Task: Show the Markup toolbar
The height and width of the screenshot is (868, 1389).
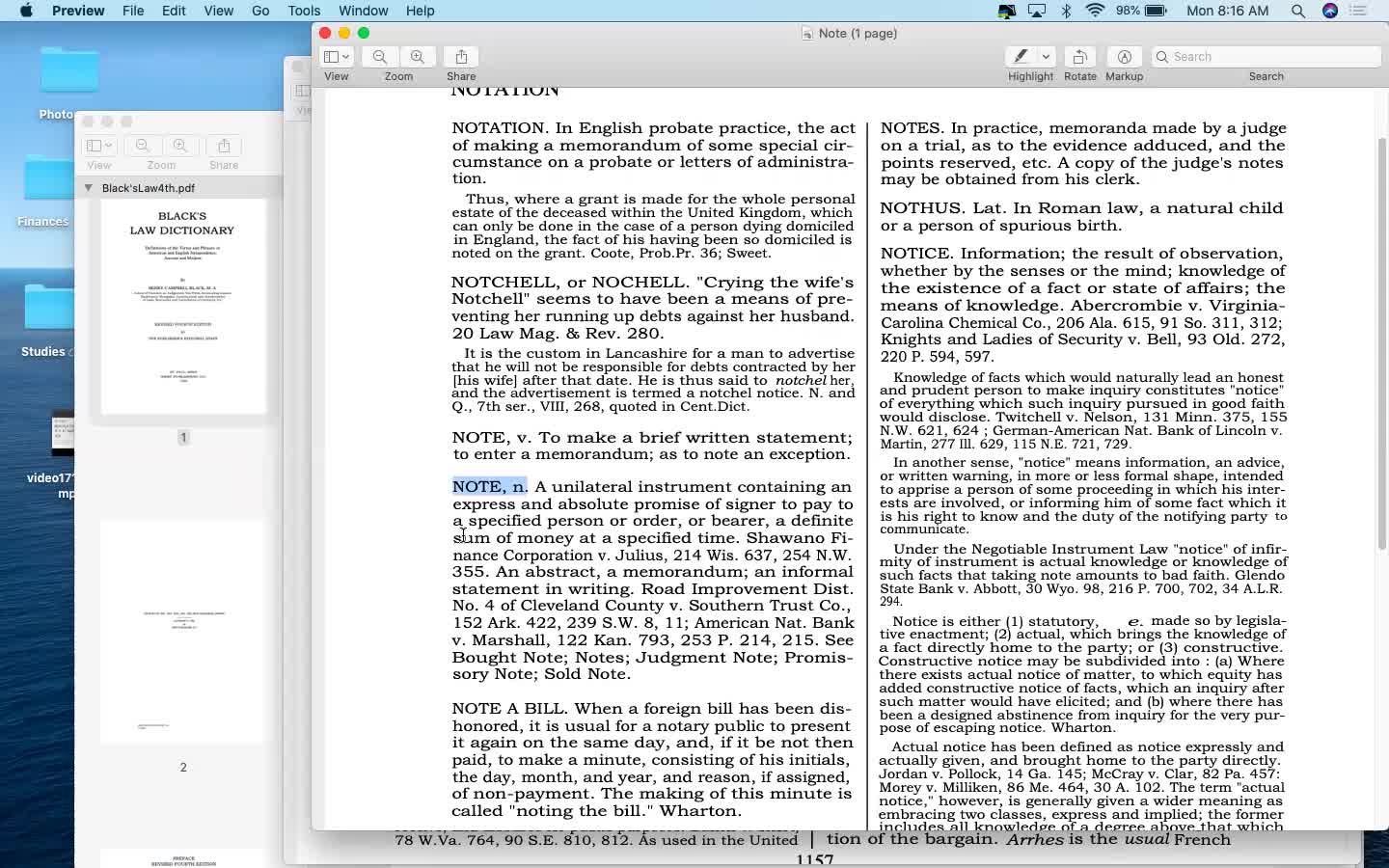Action: [1124, 57]
